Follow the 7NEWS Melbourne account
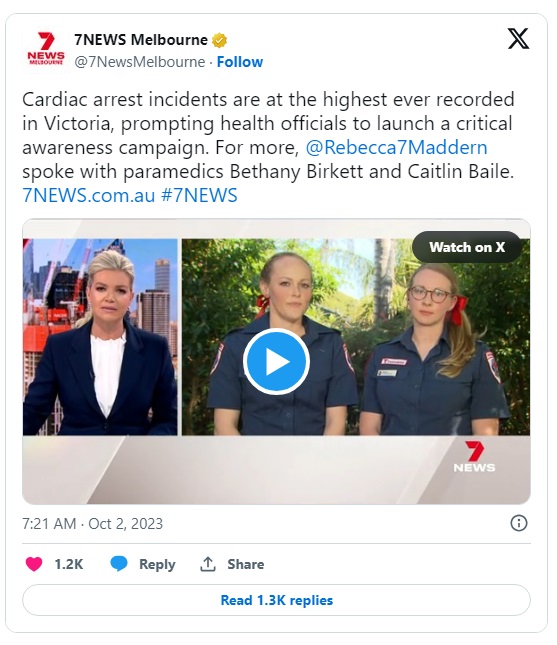The height and width of the screenshot is (645, 557). click(240, 62)
